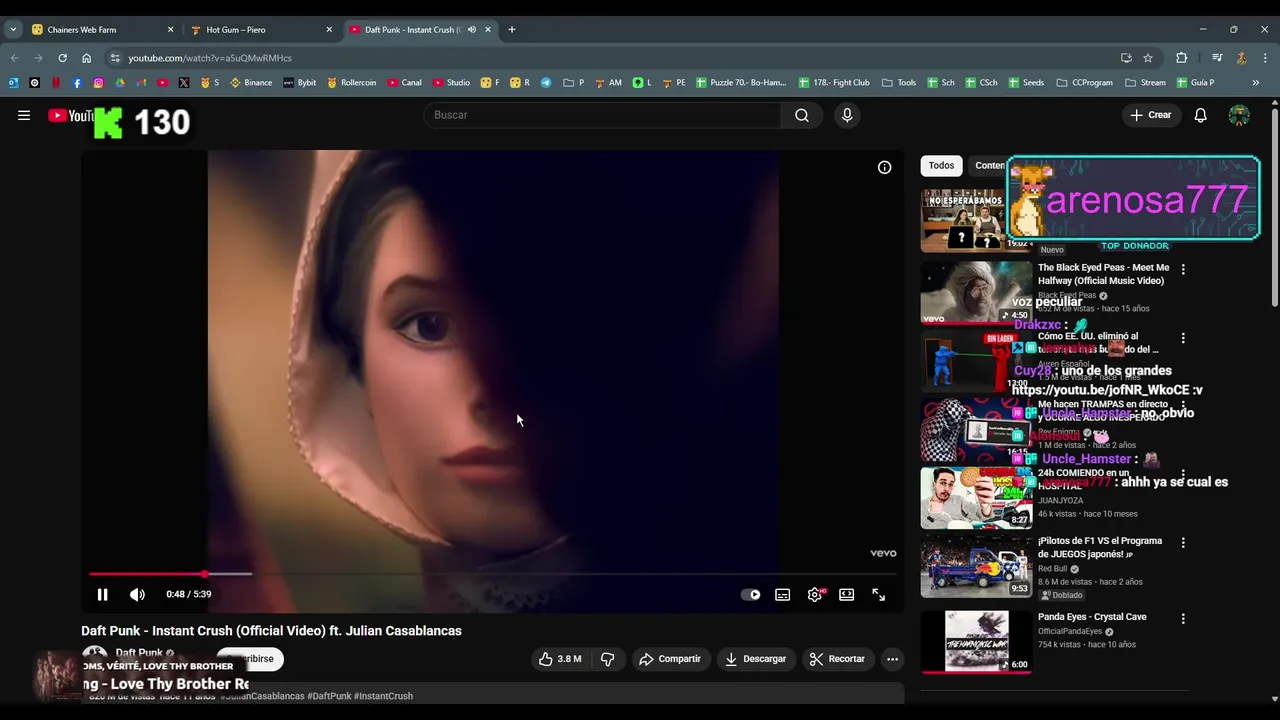Open Tools bookmark folder
Image resolution: width=1280 pixels, height=720 pixels.
click(899, 83)
